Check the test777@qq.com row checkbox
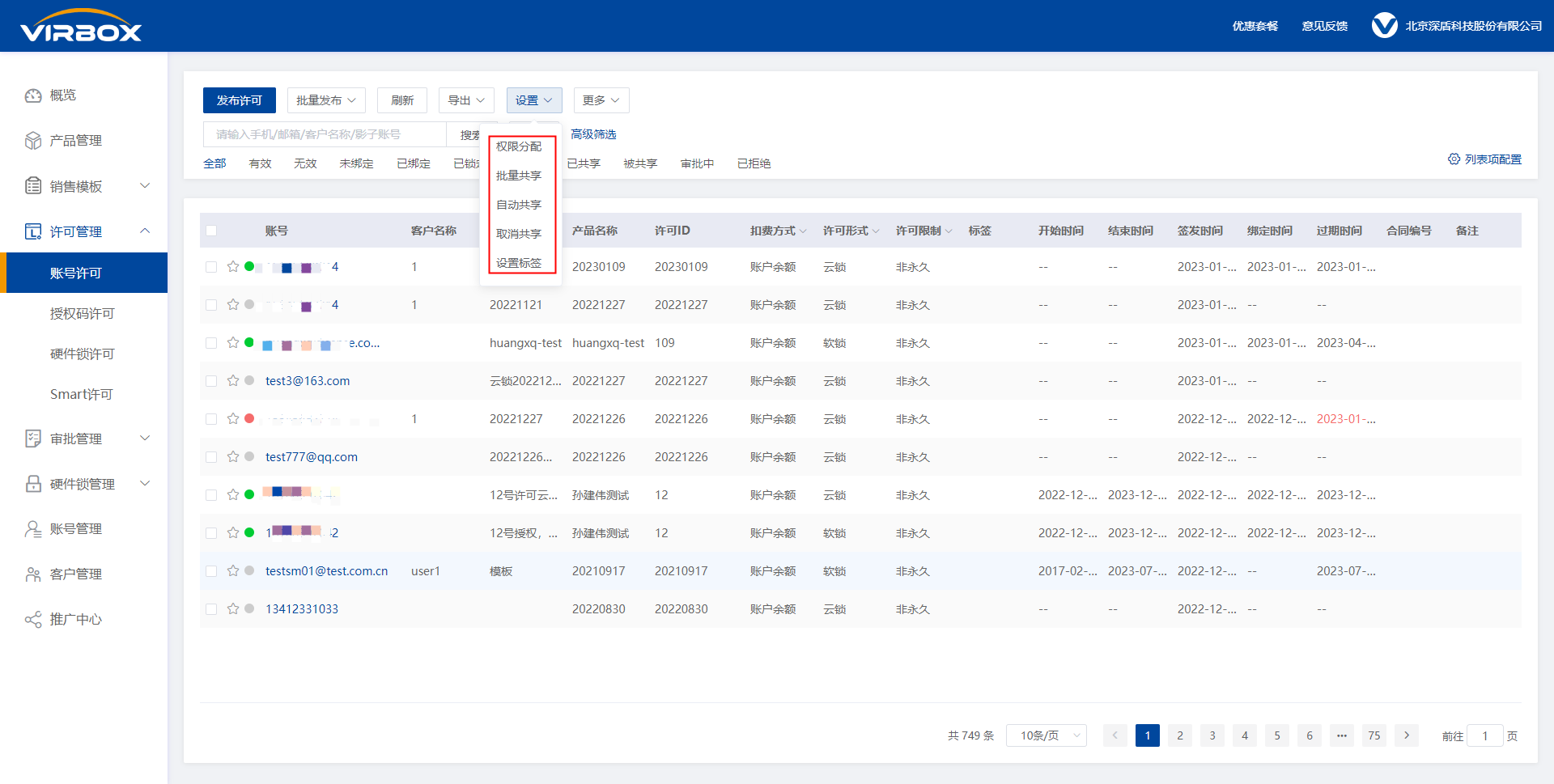 [211, 457]
